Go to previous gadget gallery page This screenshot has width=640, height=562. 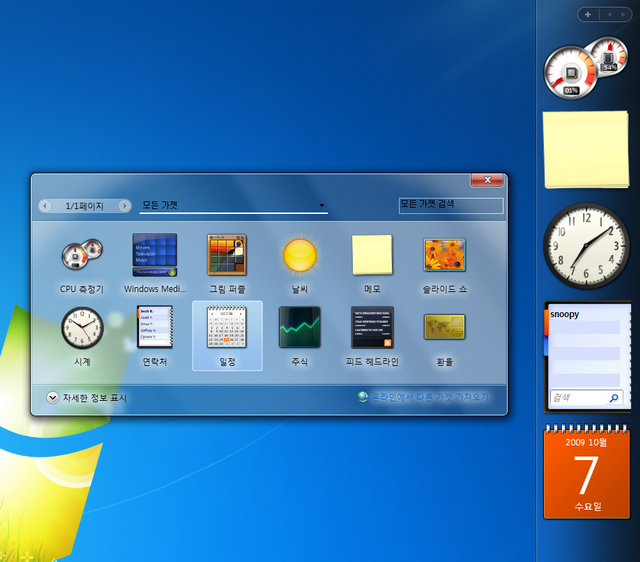[x=45, y=206]
